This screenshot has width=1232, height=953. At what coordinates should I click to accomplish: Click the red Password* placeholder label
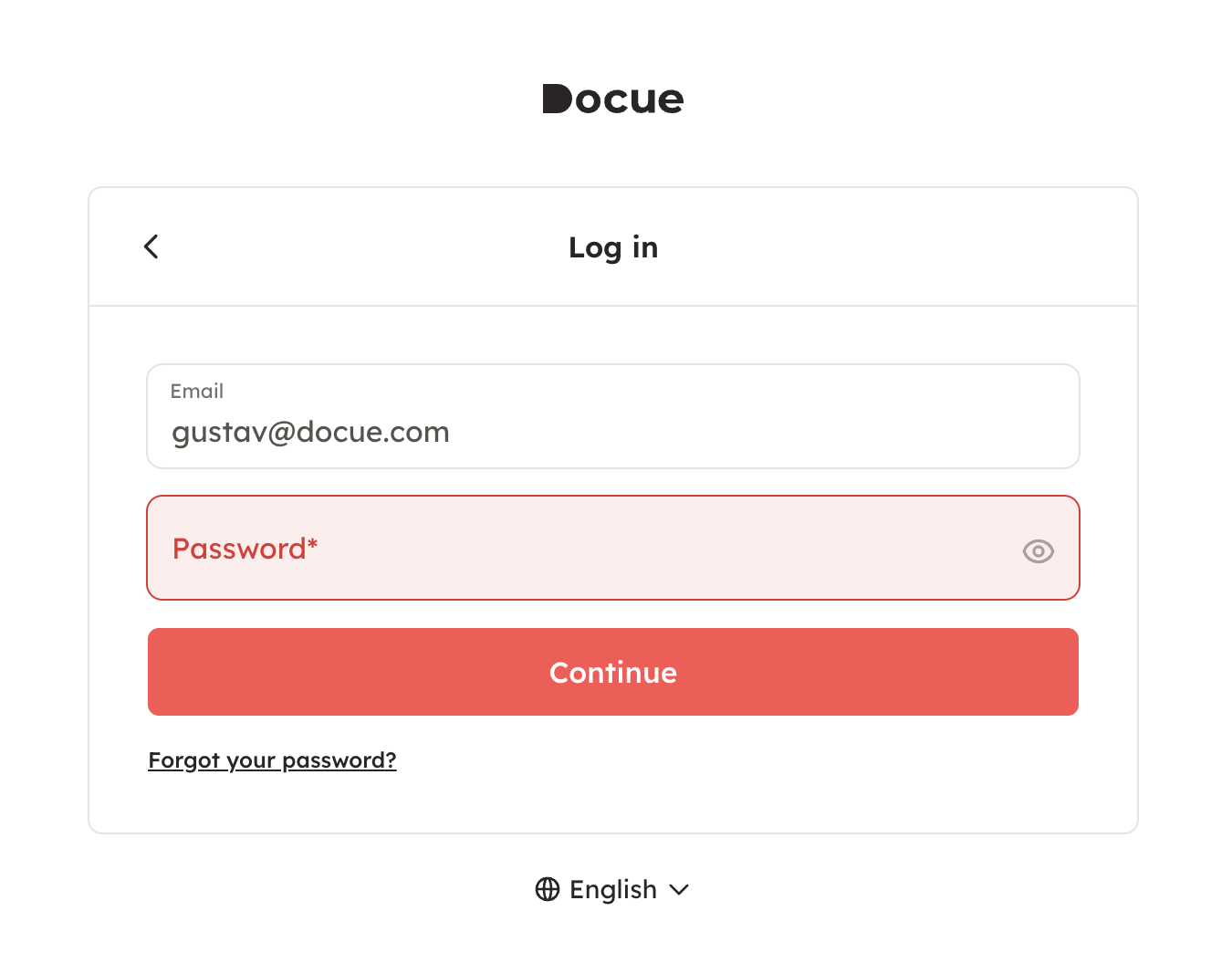coord(239,549)
